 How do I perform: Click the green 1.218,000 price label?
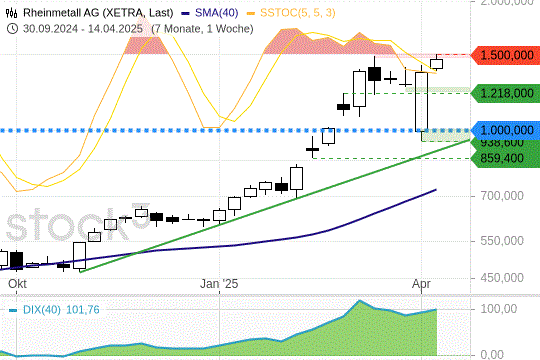(x=505, y=93)
